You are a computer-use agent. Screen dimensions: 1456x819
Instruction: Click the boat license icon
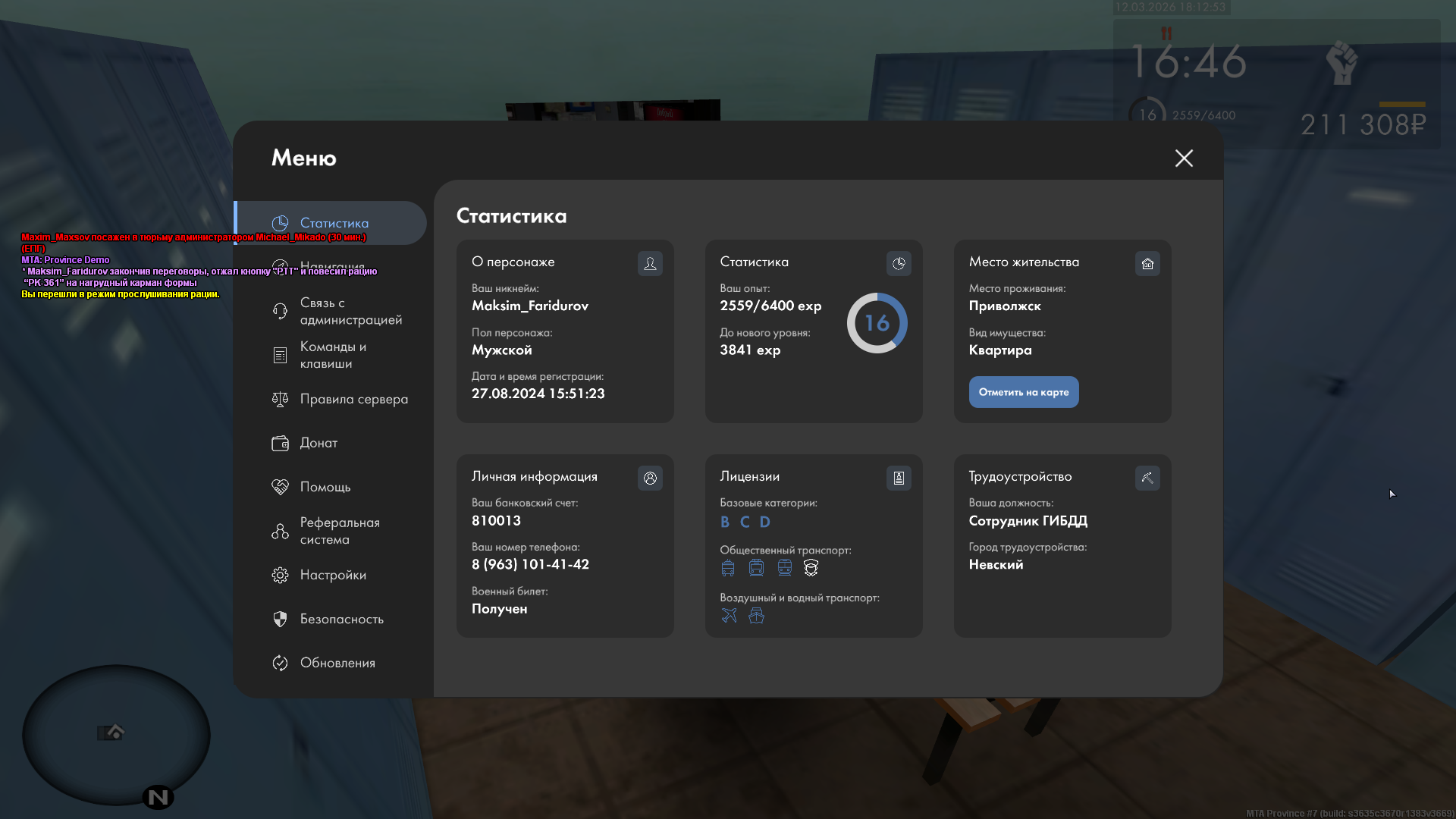pos(756,616)
